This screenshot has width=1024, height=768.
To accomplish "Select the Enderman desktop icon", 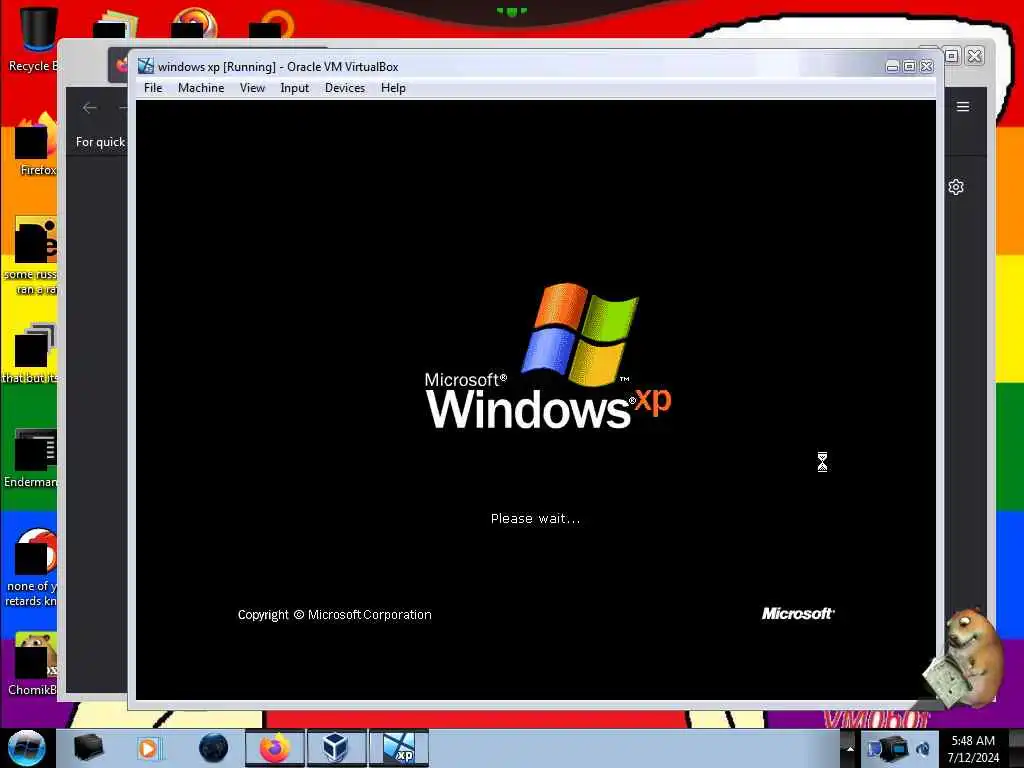I will [x=33, y=457].
